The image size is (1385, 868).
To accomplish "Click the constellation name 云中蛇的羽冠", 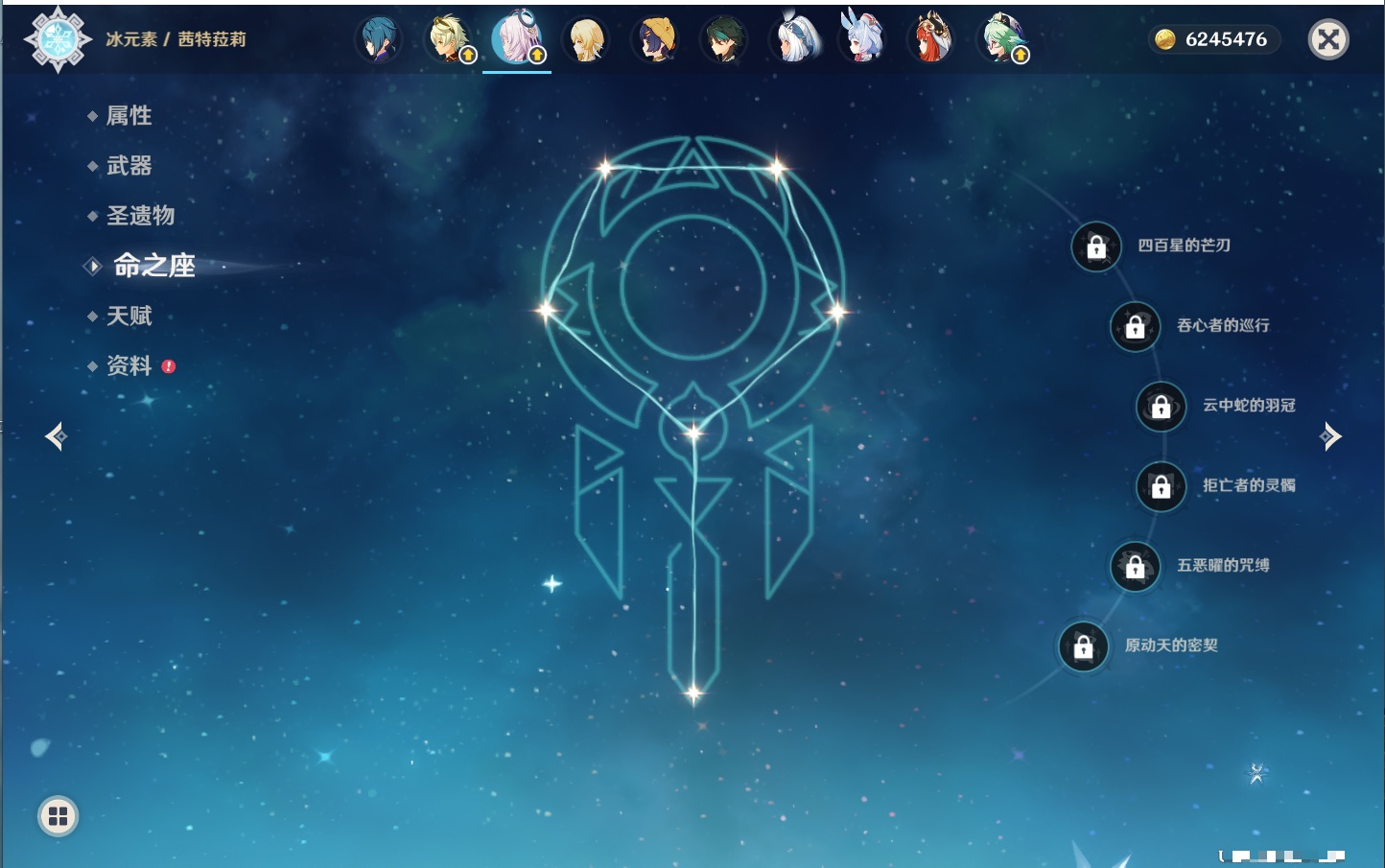I will [x=1250, y=405].
